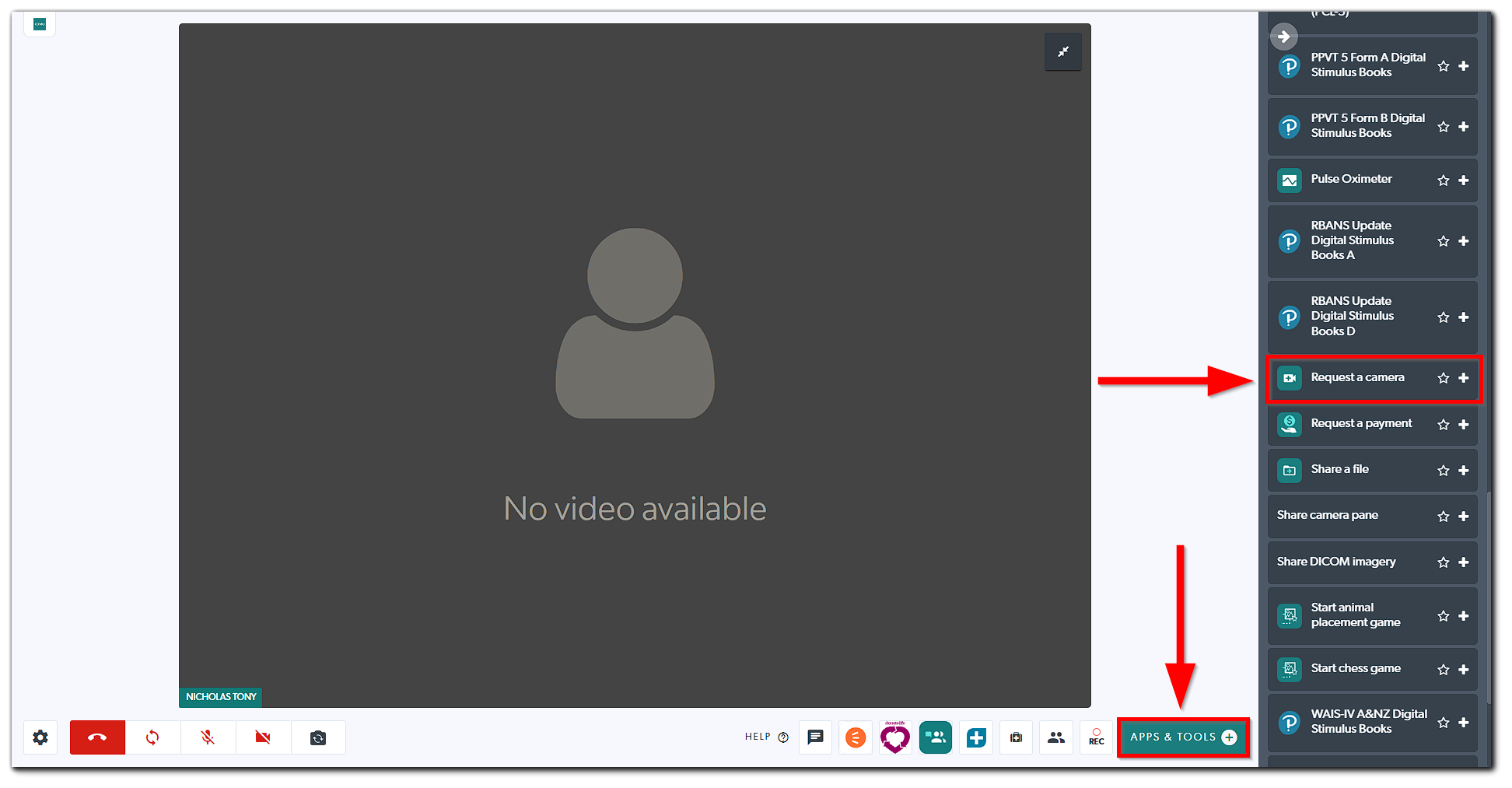Click plus next to Start animal placement game
Screen dimensions: 1512x788
coord(1464,616)
